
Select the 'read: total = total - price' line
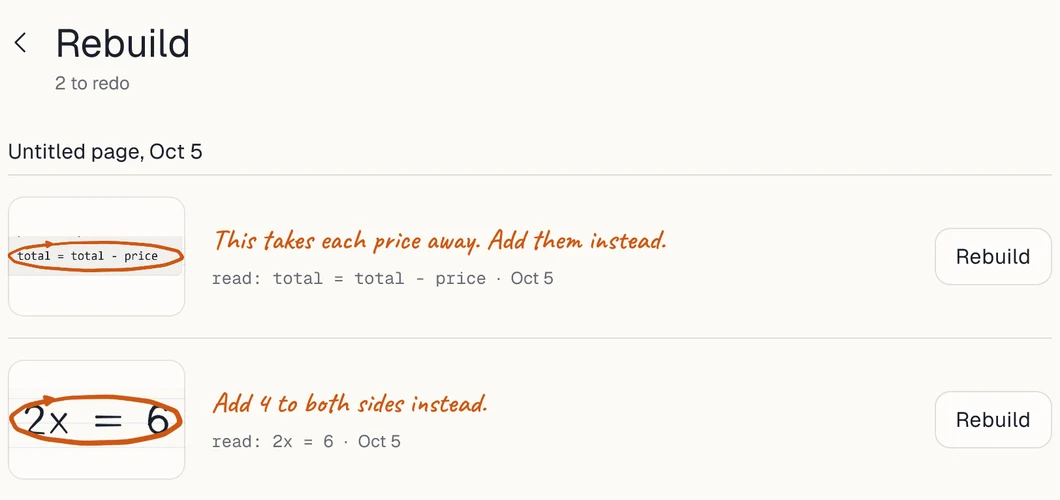[x=349, y=278]
